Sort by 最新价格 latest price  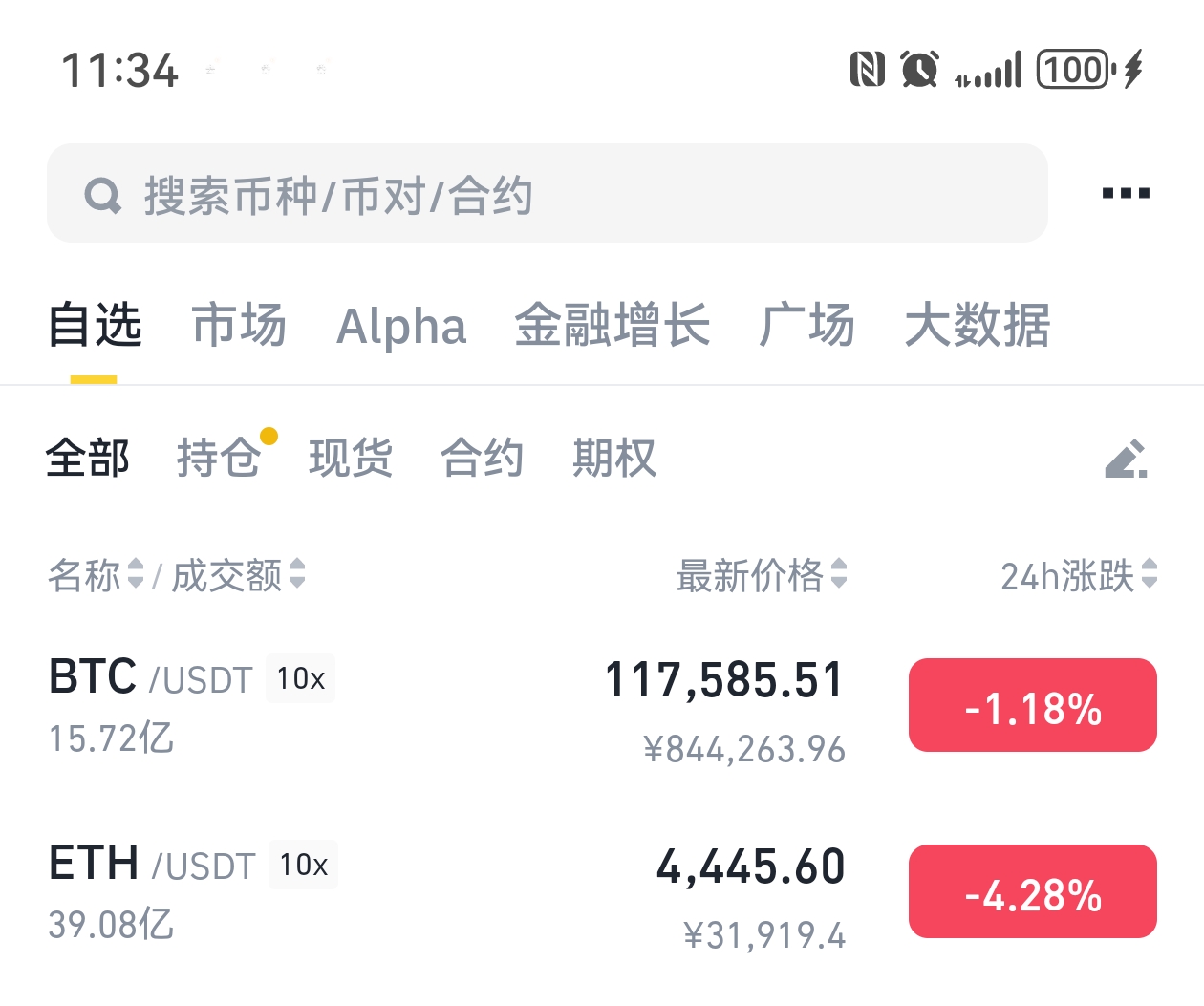coord(762,575)
